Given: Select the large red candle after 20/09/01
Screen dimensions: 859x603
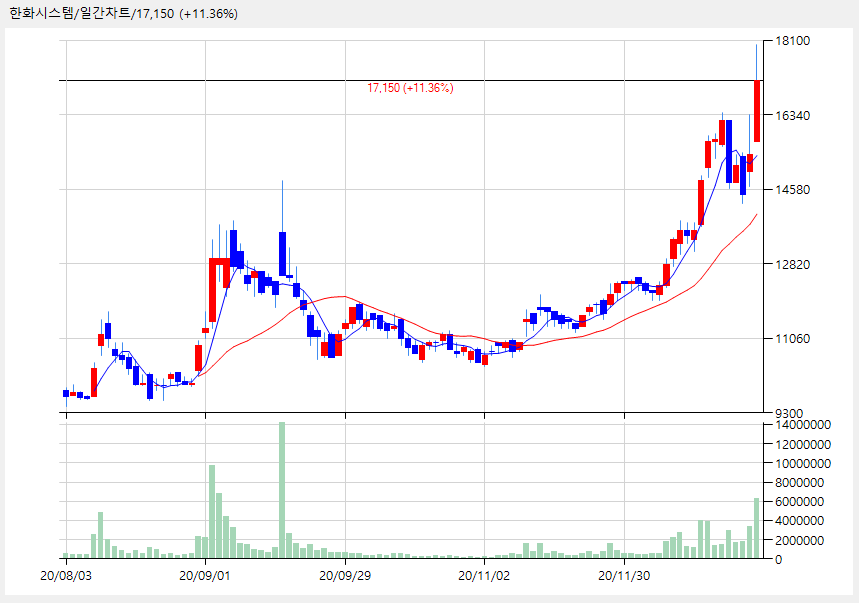Looking at the screenshot, I should [213, 290].
